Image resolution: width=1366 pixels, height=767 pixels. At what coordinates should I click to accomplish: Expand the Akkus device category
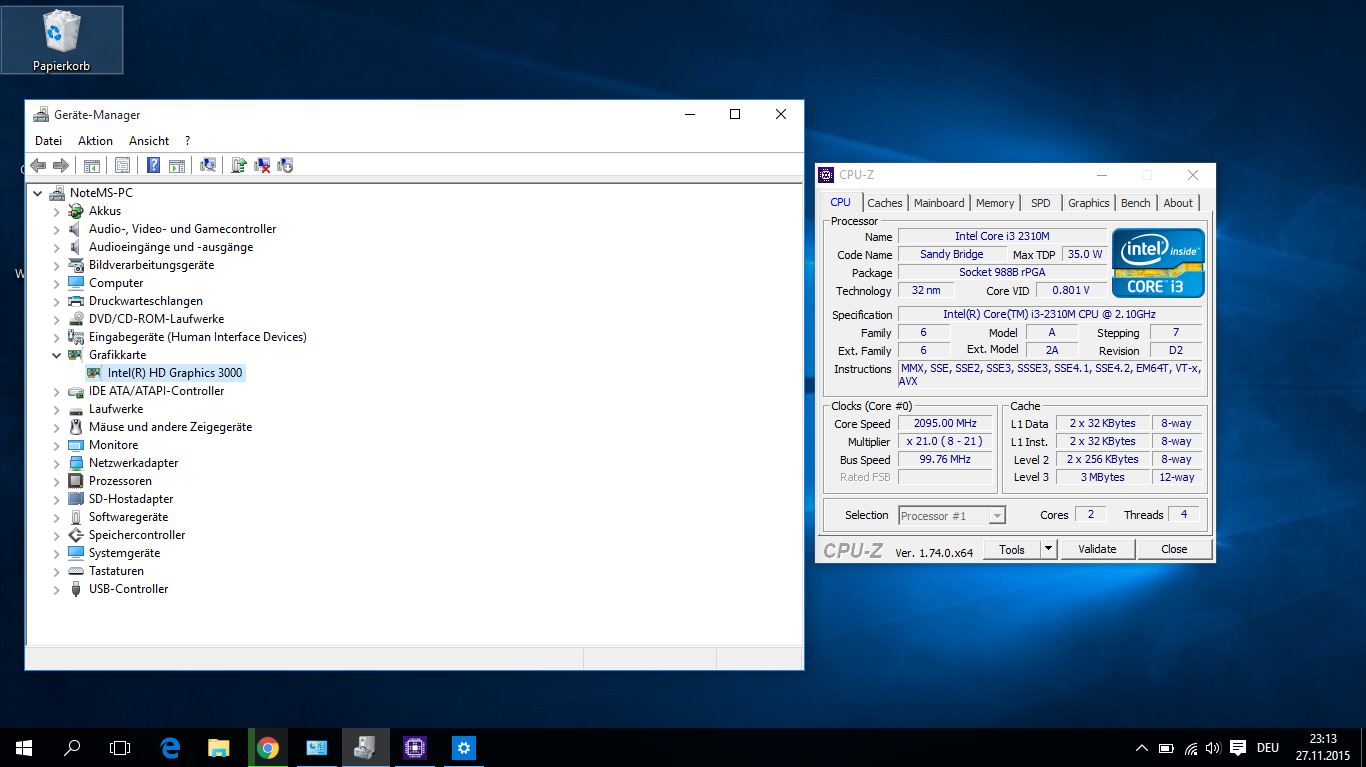(57, 211)
